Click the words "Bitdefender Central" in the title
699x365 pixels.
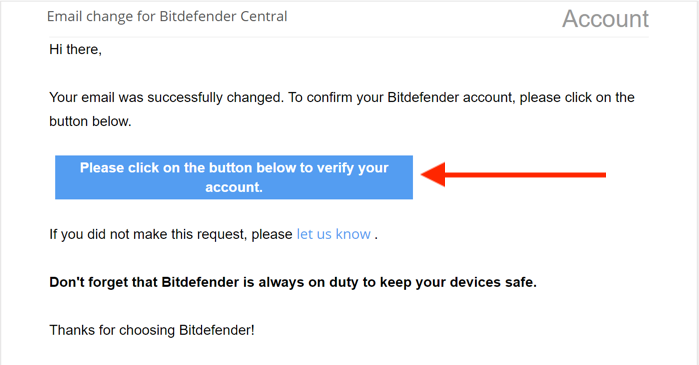(223, 16)
